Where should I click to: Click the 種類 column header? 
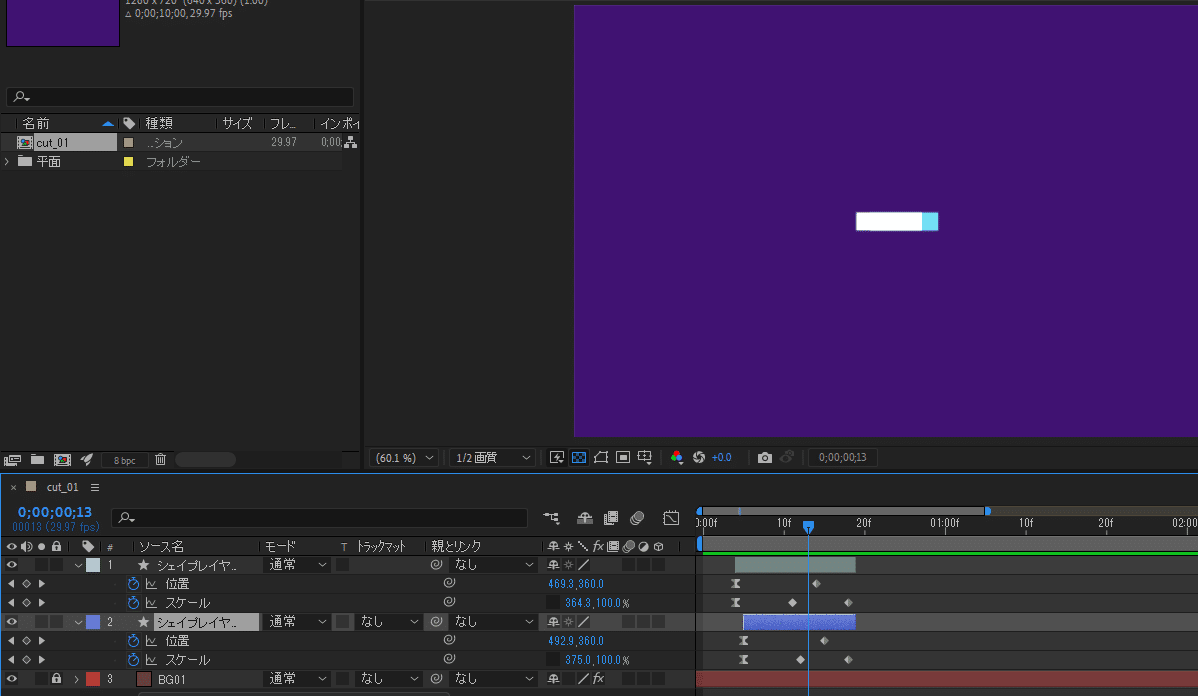pos(159,123)
